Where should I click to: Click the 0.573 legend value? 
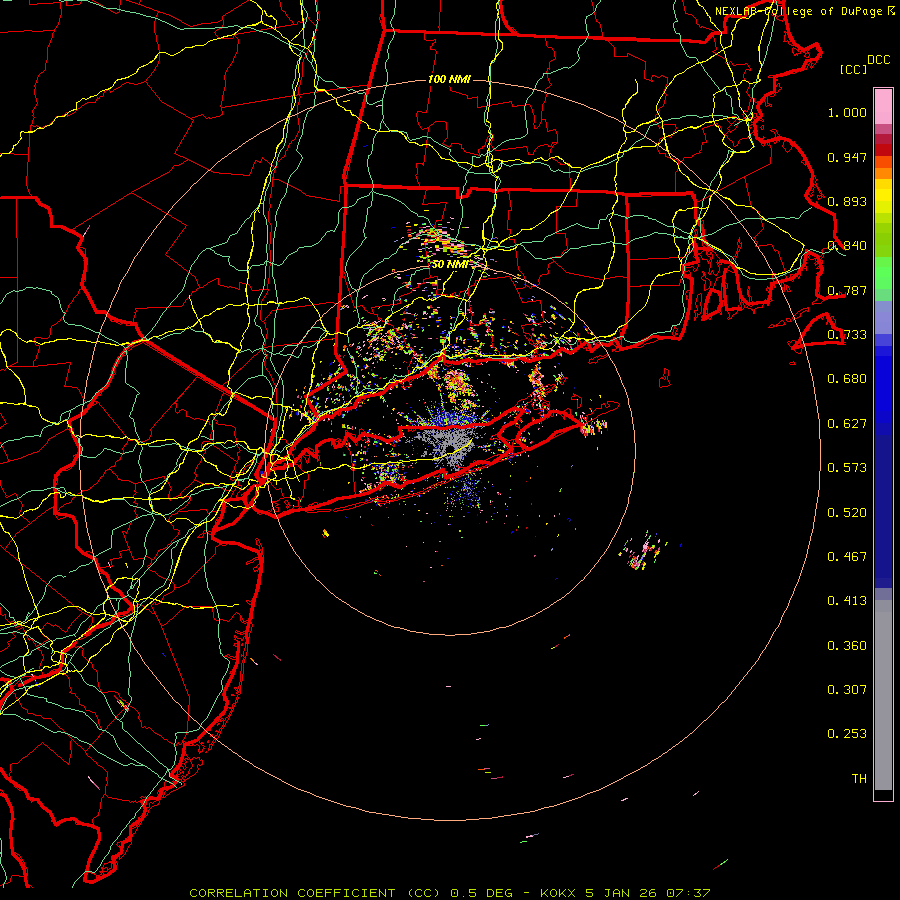(847, 468)
